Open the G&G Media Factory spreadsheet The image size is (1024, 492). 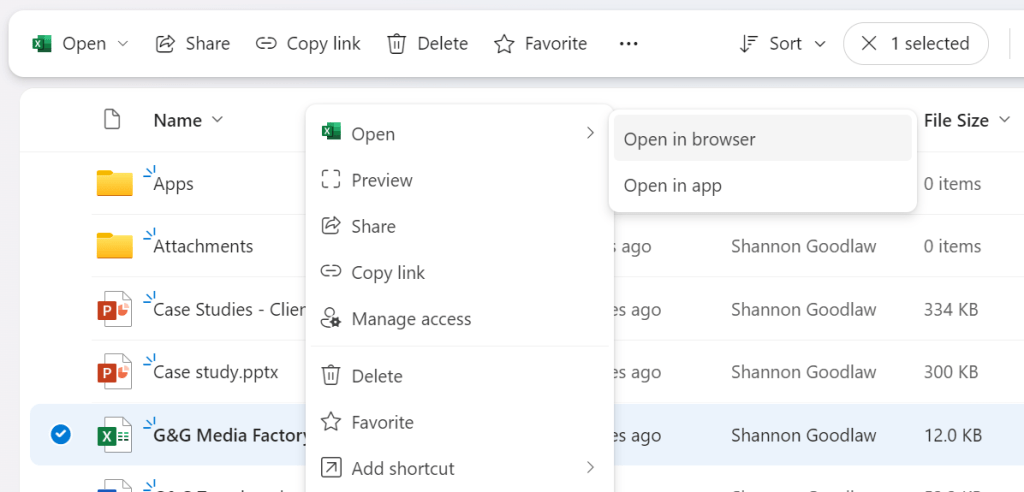pyautogui.click(x=229, y=435)
